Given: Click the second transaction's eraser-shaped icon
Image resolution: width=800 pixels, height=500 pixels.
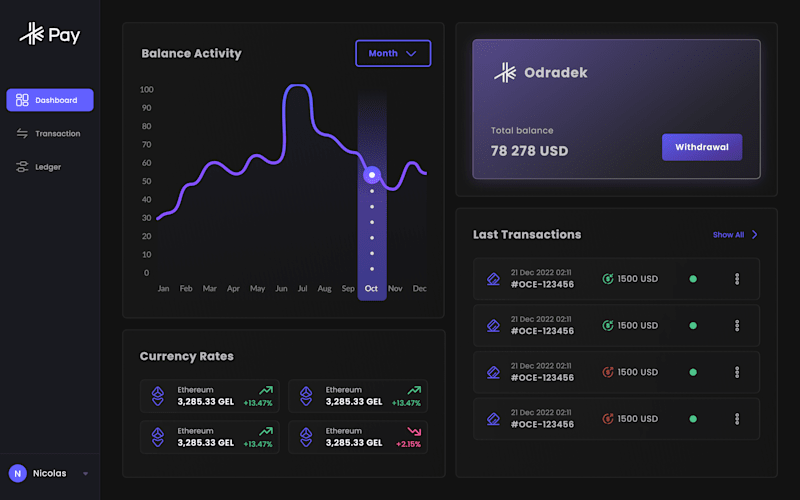Looking at the screenshot, I should tap(493, 326).
